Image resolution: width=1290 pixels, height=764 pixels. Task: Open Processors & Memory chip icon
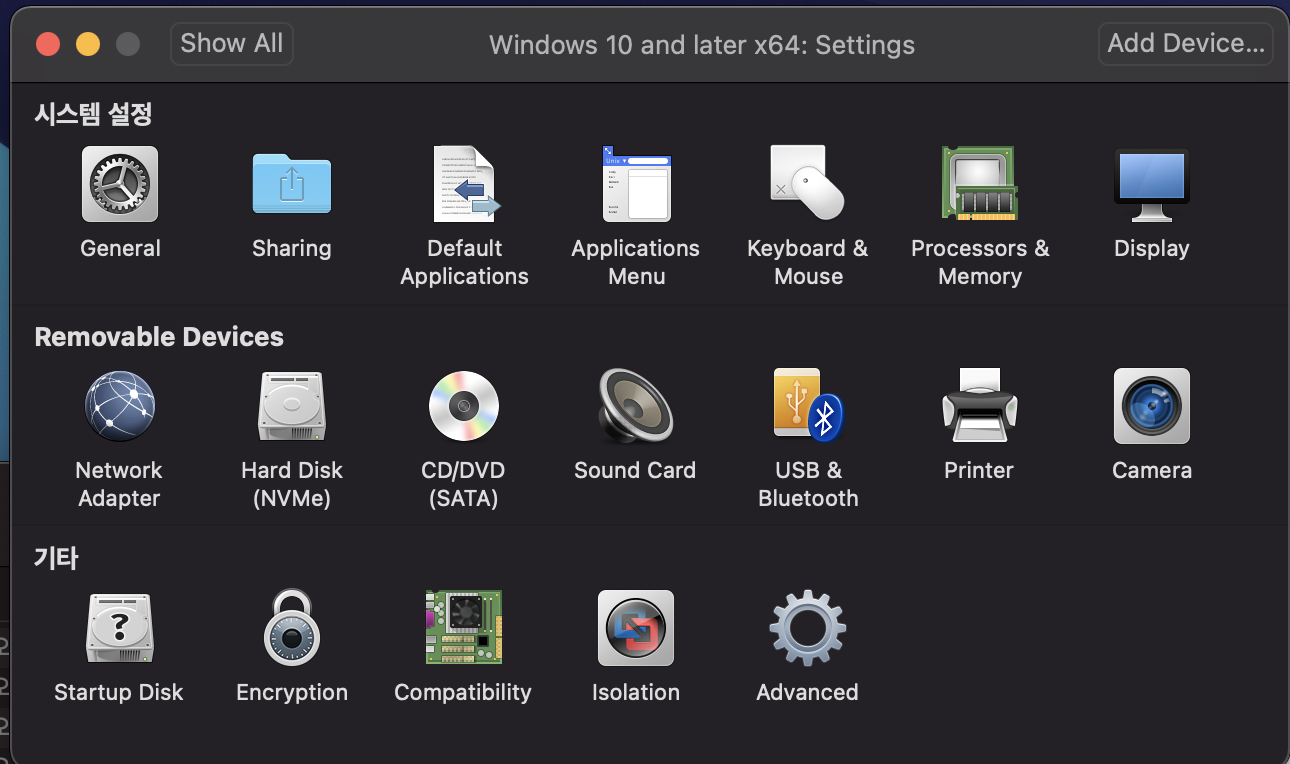(980, 184)
